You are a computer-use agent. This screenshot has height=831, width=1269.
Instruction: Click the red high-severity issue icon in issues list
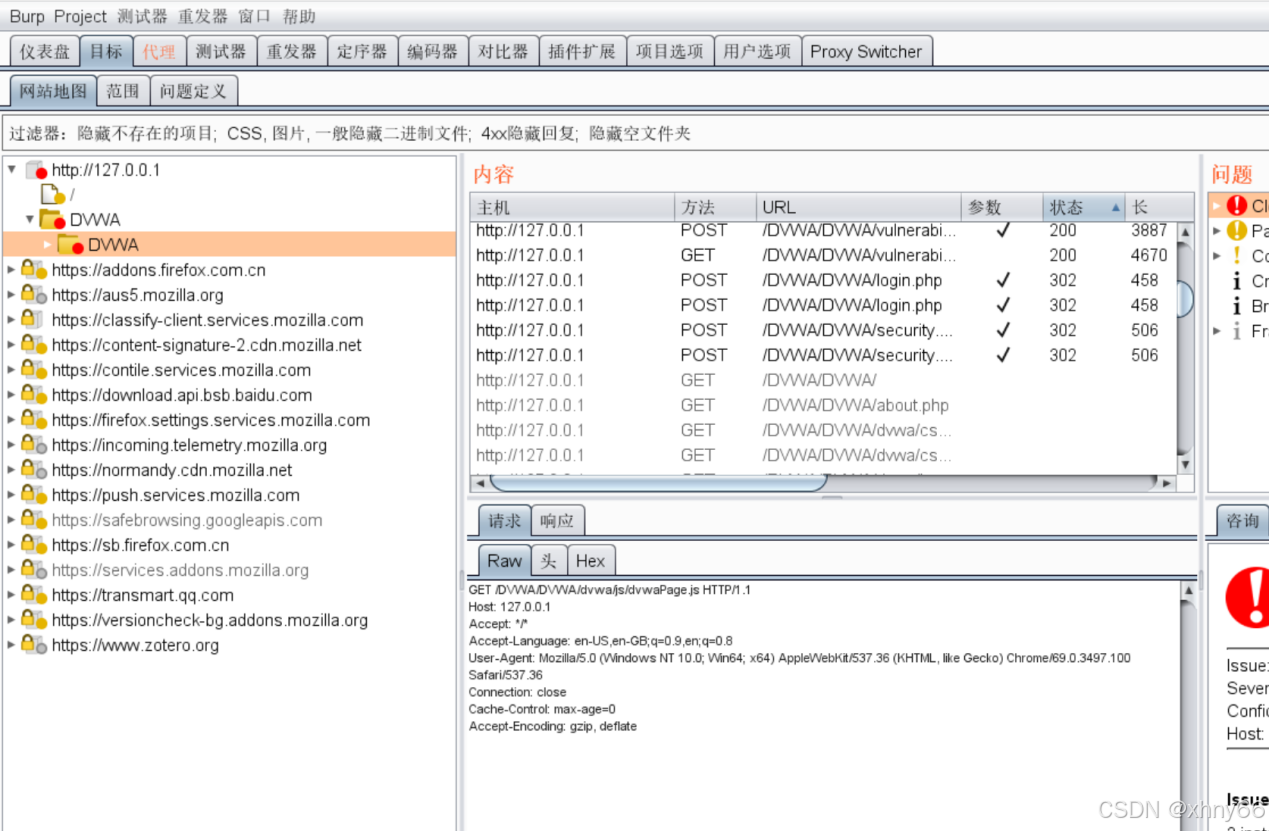coord(1237,205)
